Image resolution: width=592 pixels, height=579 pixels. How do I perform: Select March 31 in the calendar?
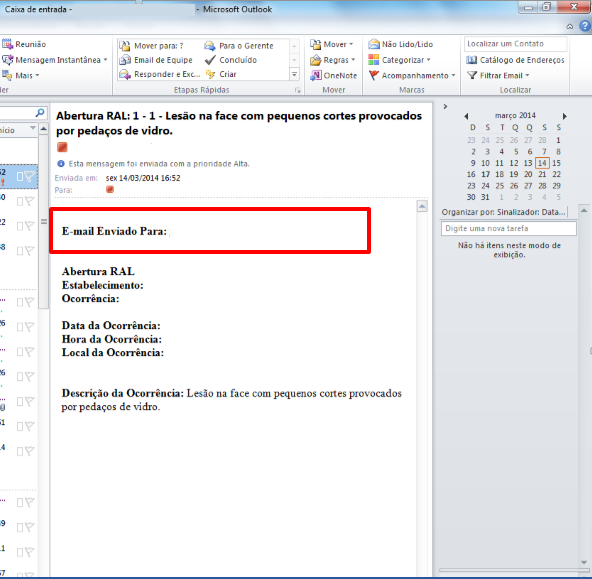pyautogui.click(x=485, y=197)
